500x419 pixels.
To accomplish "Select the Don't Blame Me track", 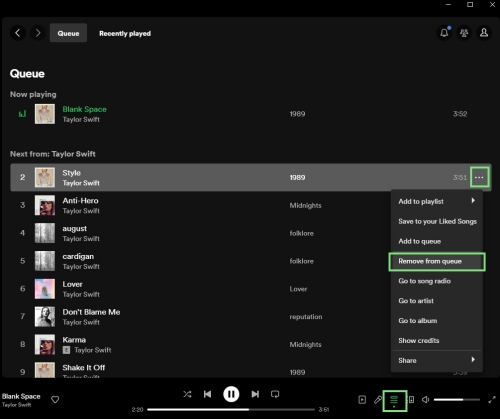I will point(91,312).
